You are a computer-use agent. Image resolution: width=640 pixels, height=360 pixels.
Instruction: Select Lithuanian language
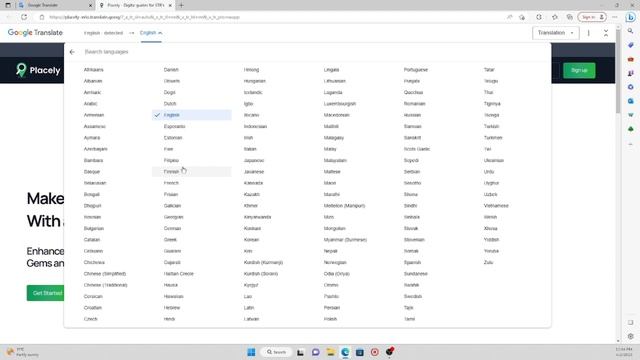coord(335,81)
